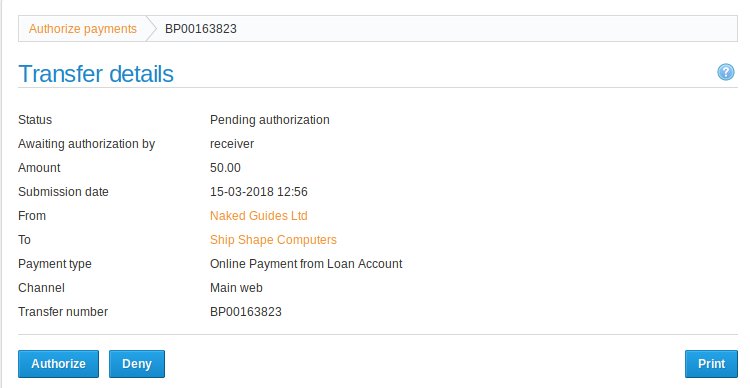Click the Pending authorization status value

point(270,120)
